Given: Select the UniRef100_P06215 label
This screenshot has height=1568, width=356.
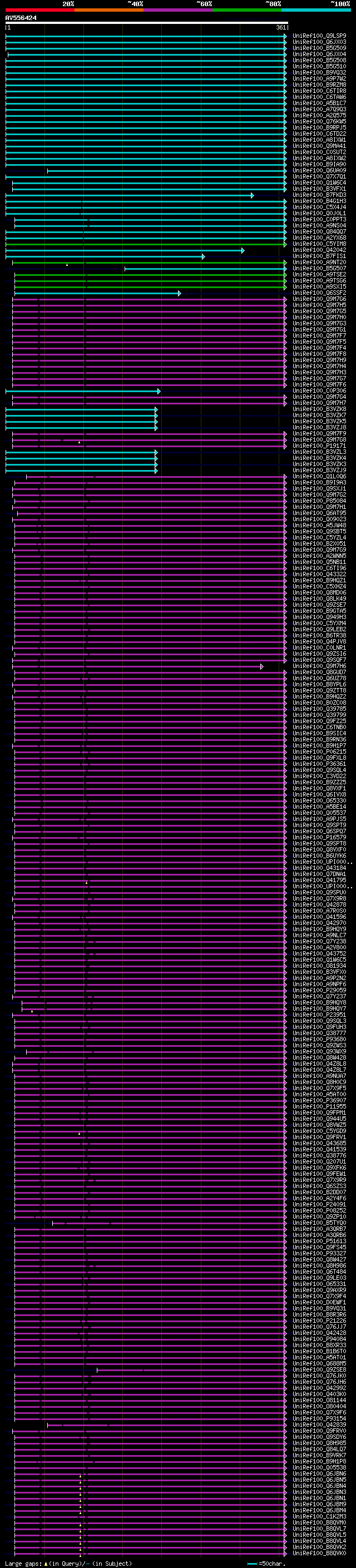Looking at the screenshot, I should click(319, 753).
